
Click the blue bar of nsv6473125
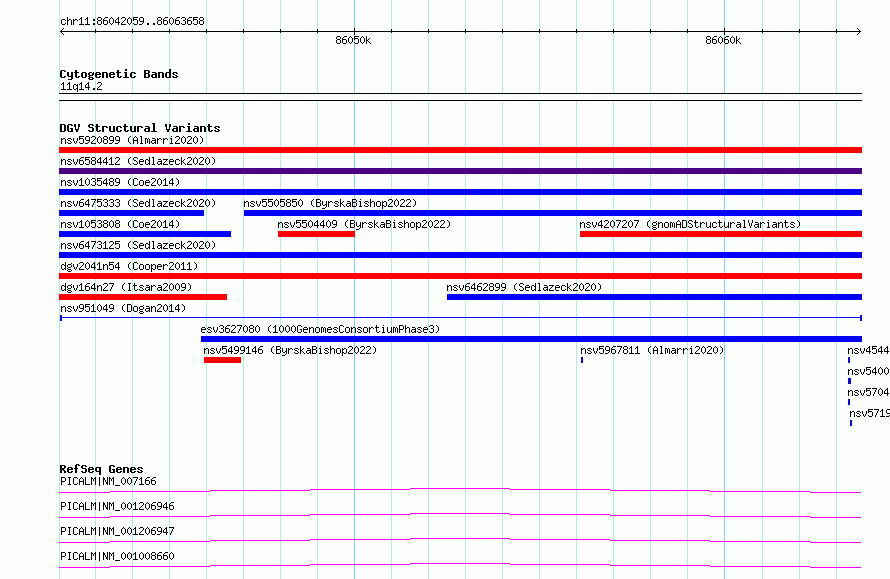460,255
